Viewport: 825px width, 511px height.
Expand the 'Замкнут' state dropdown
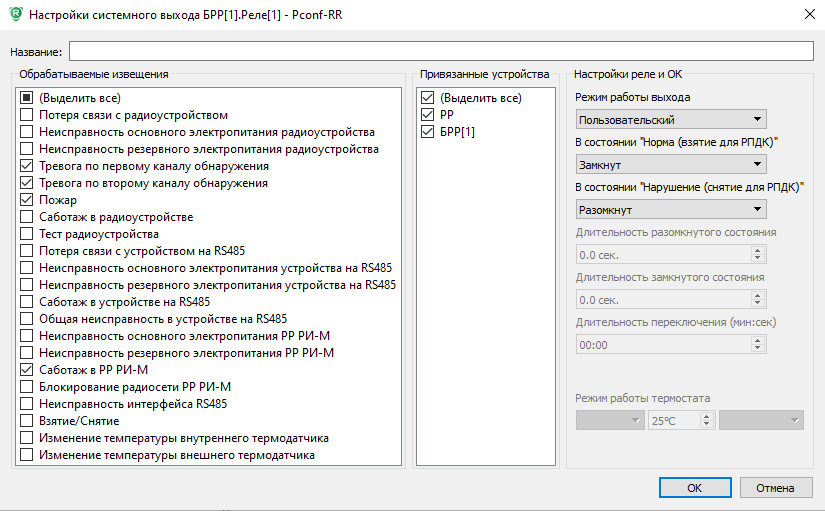[671, 164]
